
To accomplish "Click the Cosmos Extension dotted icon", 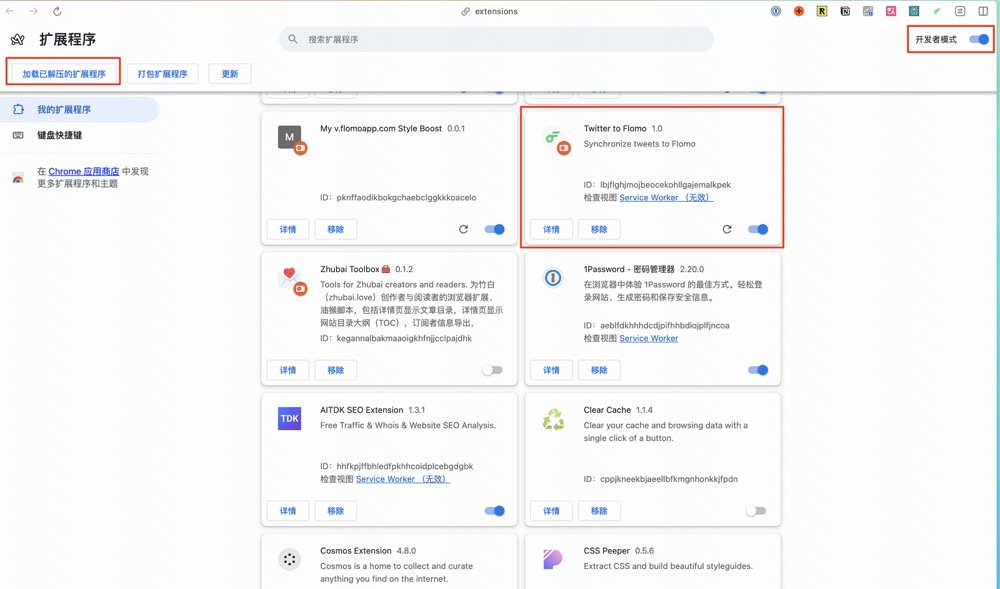I will (290, 559).
